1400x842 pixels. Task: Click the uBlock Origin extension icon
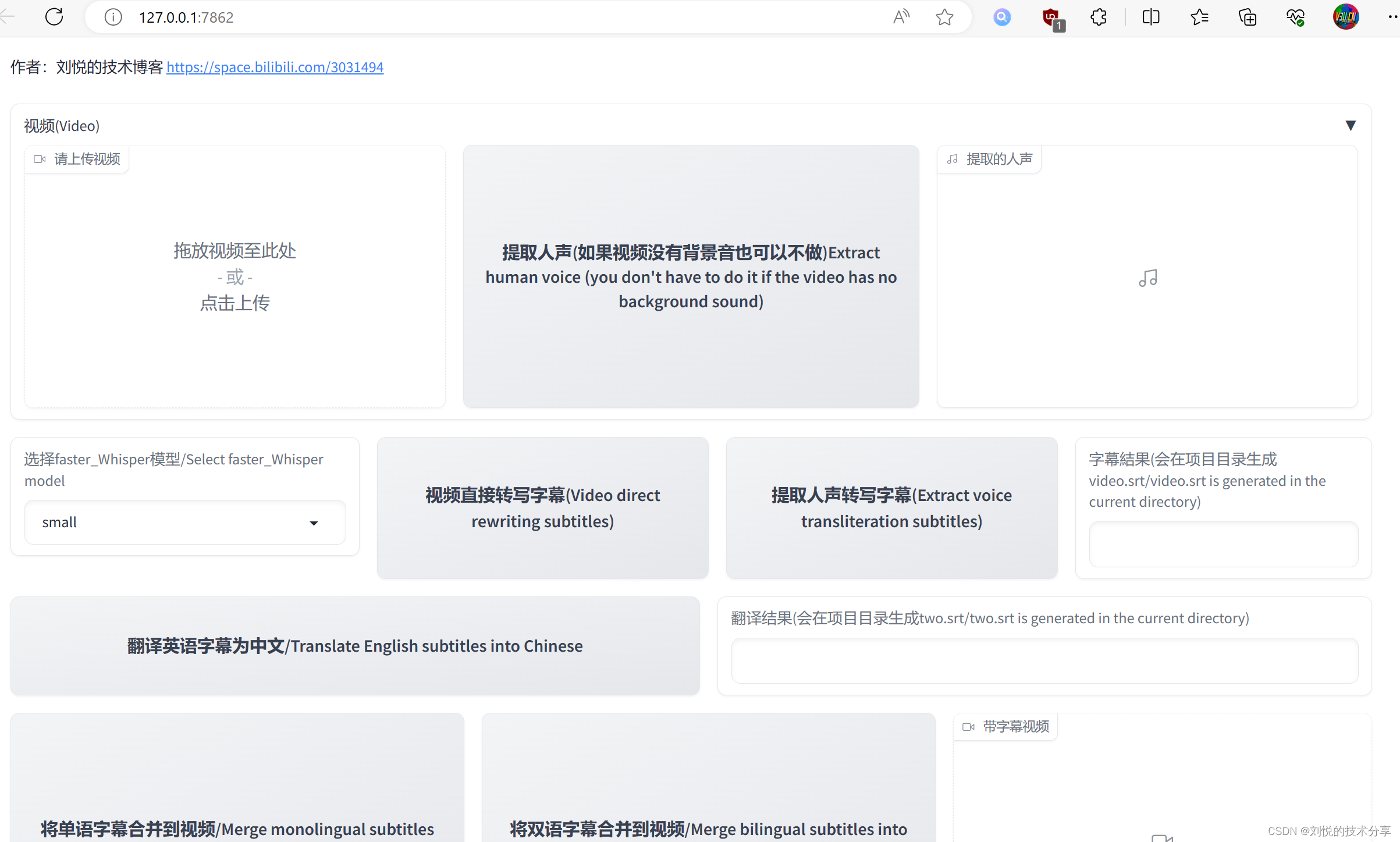click(1051, 17)
